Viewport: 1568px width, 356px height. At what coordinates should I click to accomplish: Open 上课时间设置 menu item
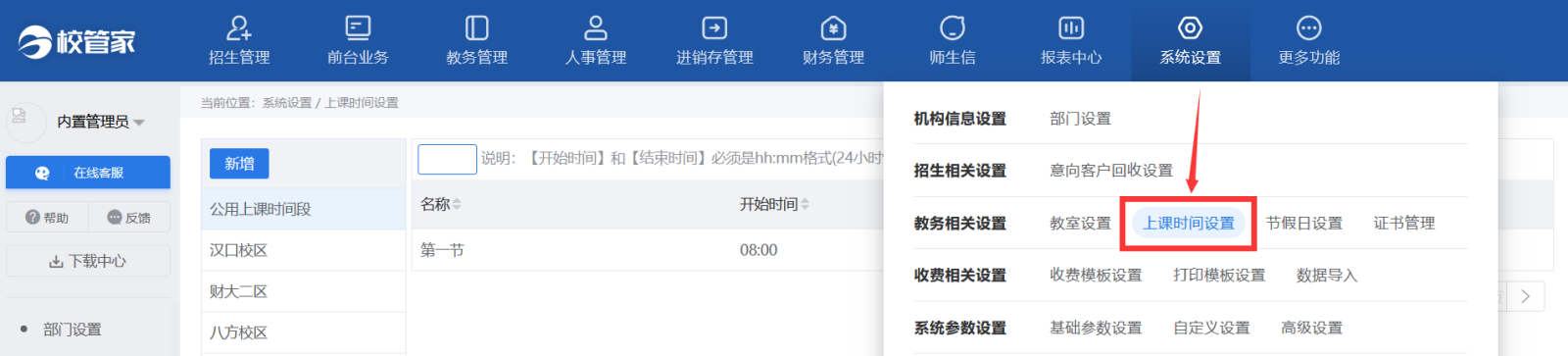pos(1189,224)
